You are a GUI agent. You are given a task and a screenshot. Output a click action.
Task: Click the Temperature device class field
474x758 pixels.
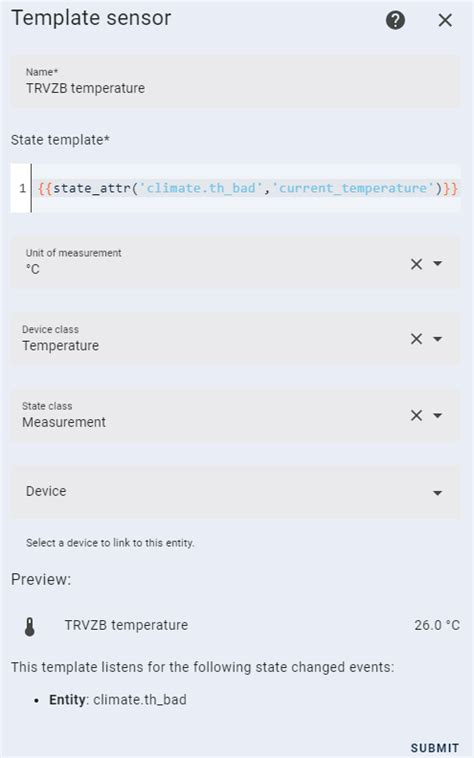click(235, 338)
